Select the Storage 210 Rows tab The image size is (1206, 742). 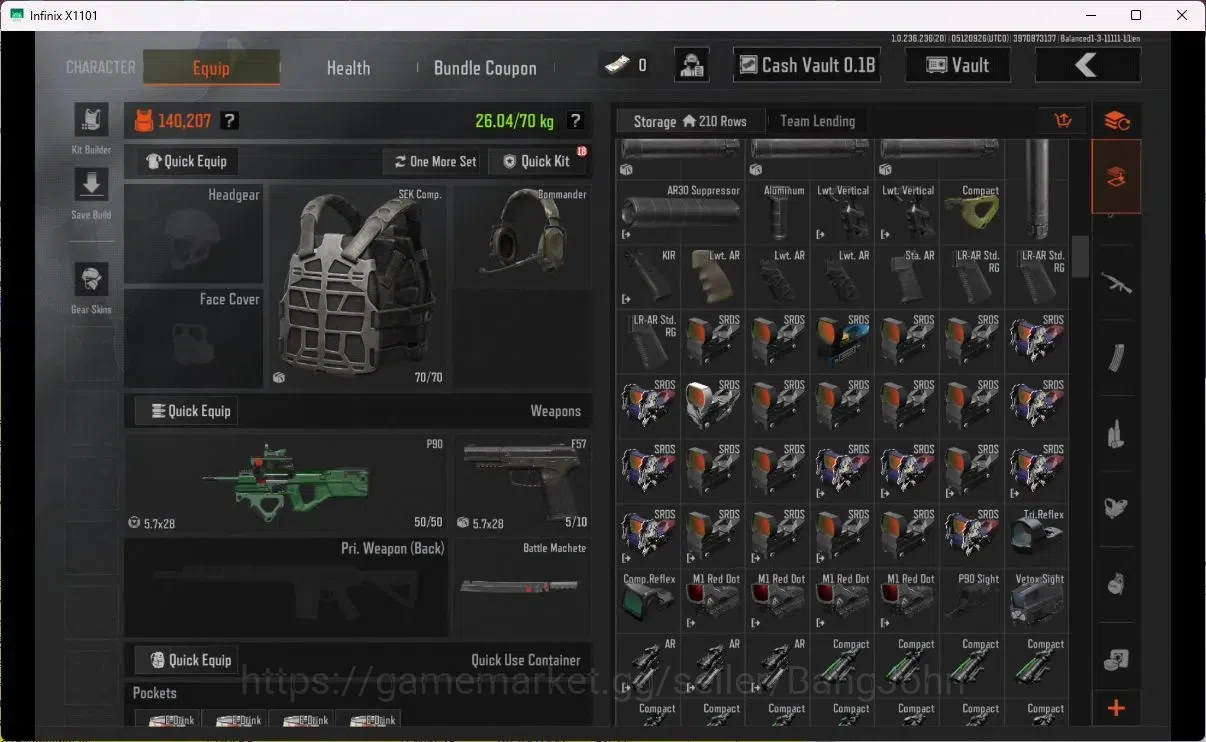point(690,121)
